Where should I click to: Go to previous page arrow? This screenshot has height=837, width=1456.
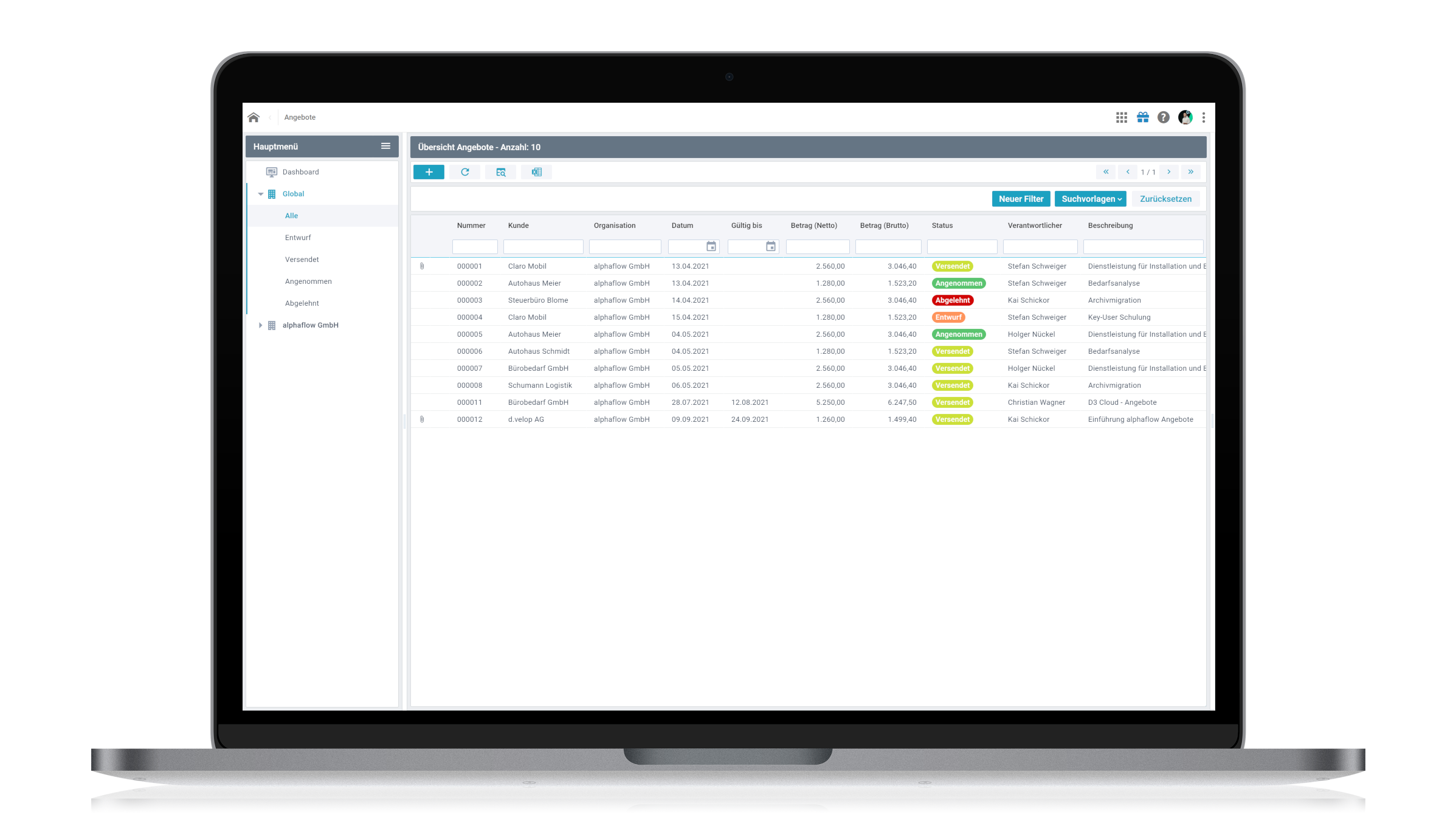point(1128,172)
